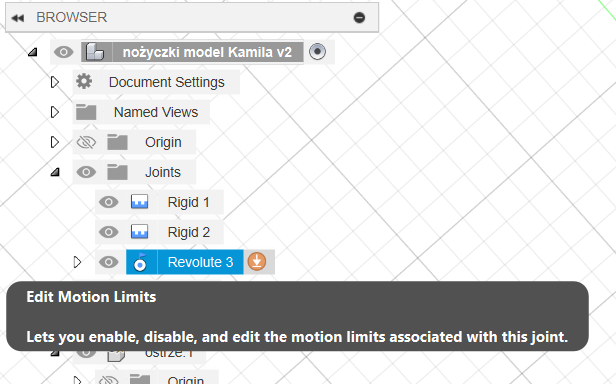The image size is (616, 384).
Task: Click the Edit Motion Limits icon beside Revolute 3
Action: pyautogui.click(x=257, y=262)
